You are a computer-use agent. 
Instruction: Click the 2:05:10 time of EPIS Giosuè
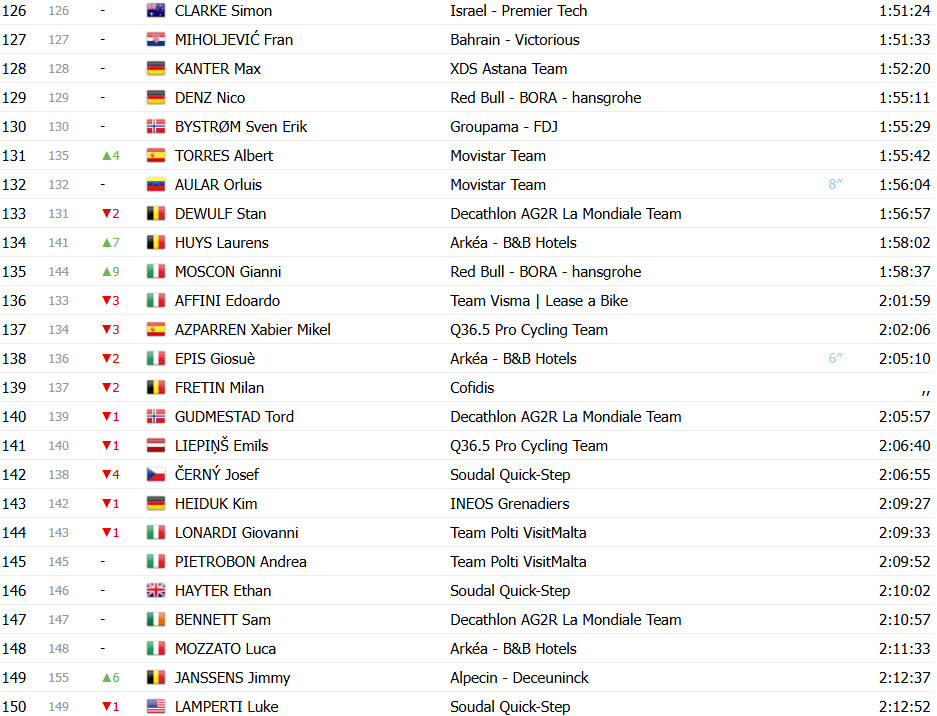(904, 359)
